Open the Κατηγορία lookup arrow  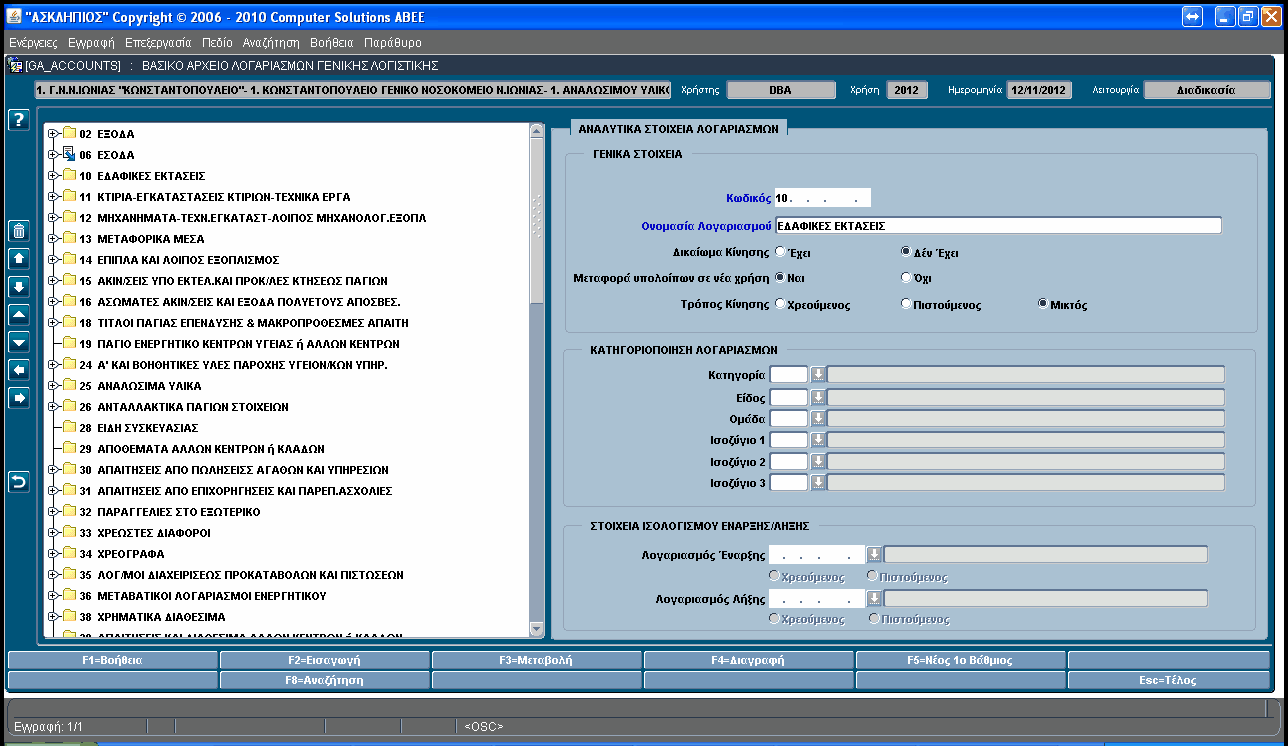tap(817, 374)
